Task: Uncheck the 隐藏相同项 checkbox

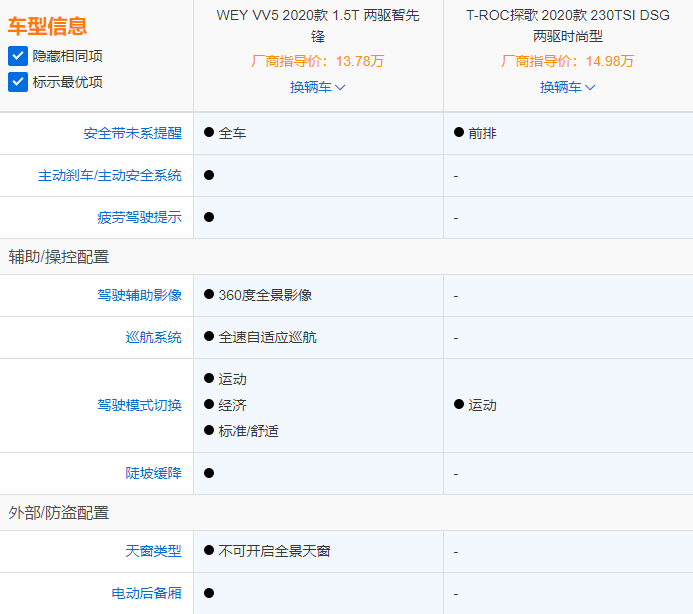Action: coord(18,56)
